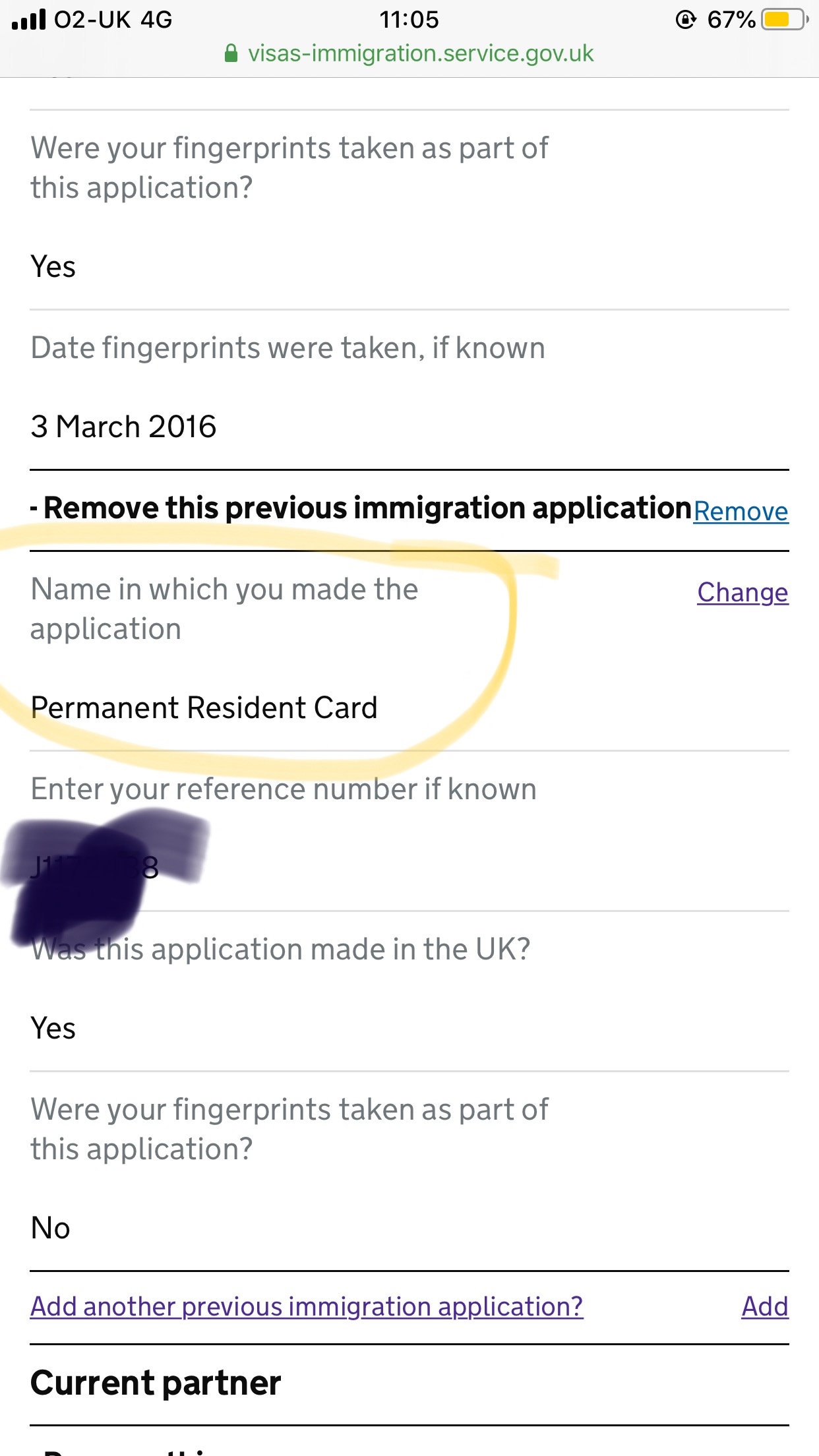The width and height of the screenshot is (819, 1456).
Task: Tap the 4G network indicator
Action: 156,20
